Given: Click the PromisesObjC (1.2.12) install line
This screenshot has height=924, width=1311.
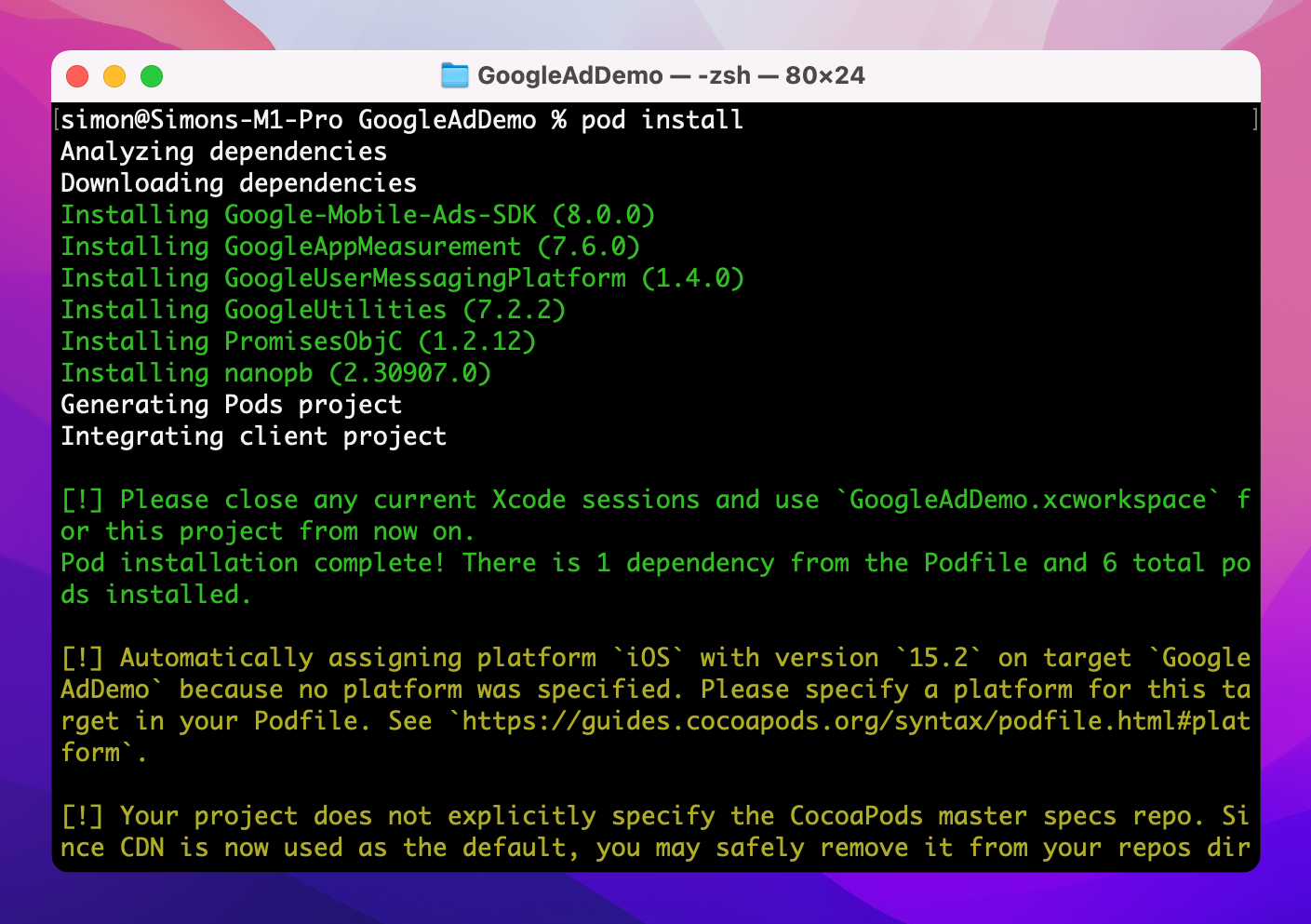Looking at the screenshot, I should (298, 341).
